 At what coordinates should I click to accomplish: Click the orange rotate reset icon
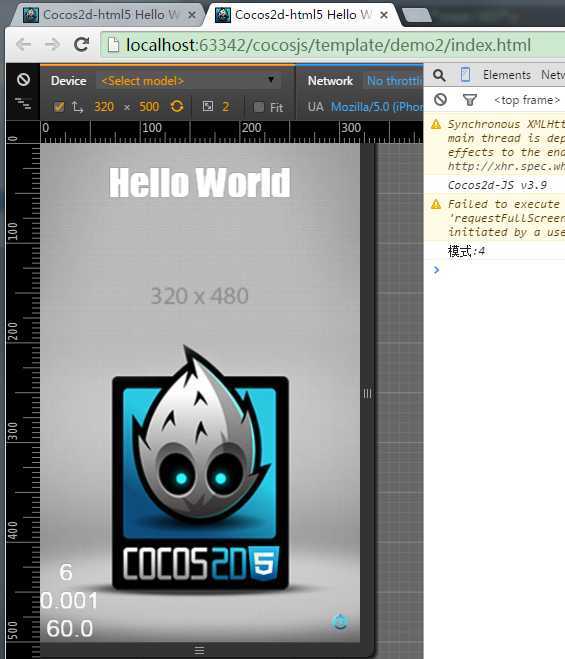click(x=177, y=106)
